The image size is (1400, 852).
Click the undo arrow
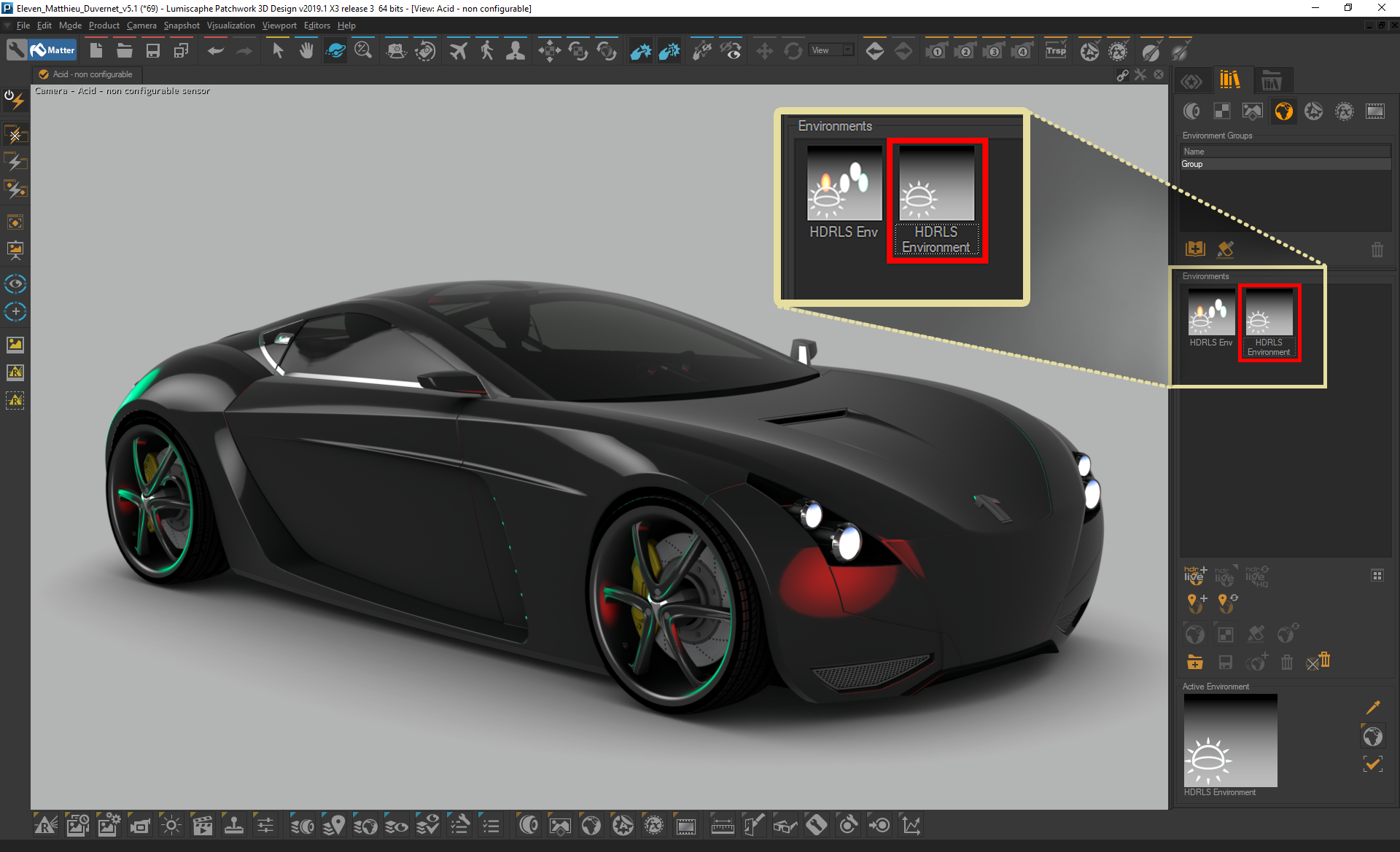215,50
